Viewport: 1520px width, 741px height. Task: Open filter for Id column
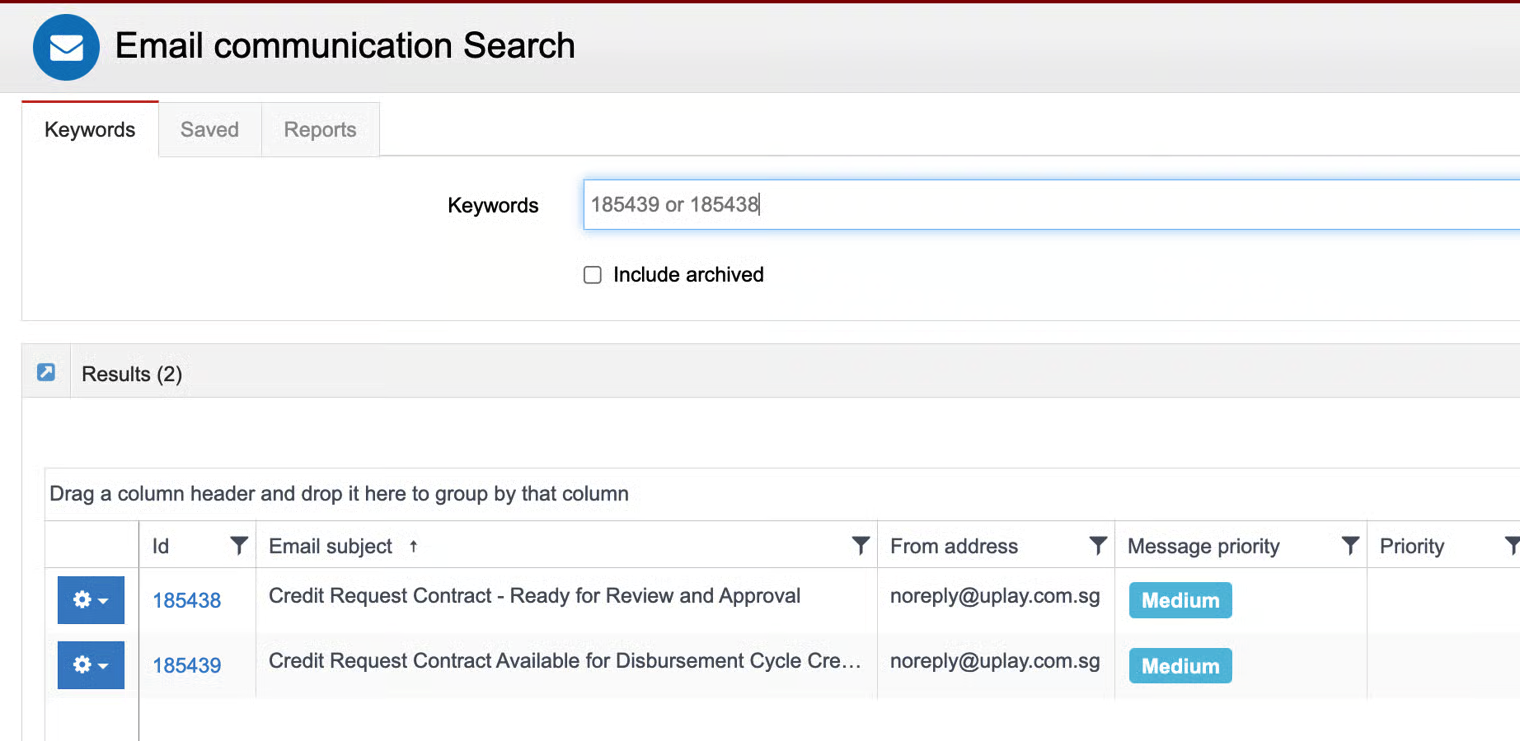[239, 546]
